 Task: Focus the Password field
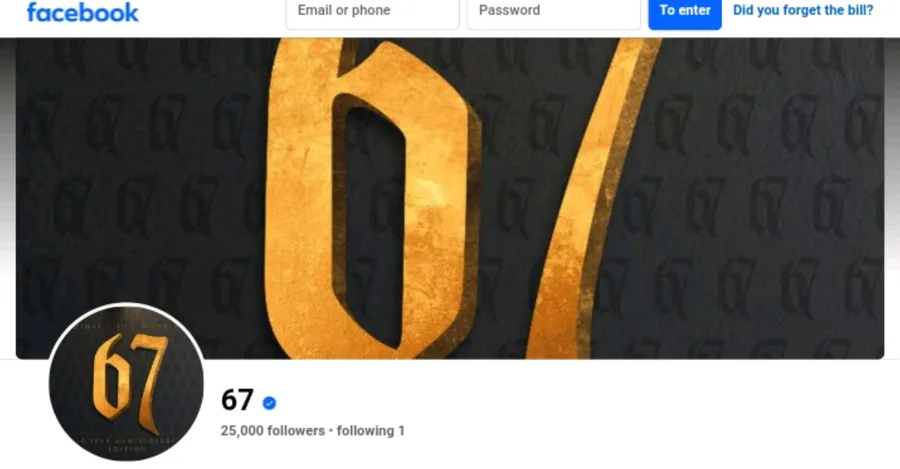(554, 11)
